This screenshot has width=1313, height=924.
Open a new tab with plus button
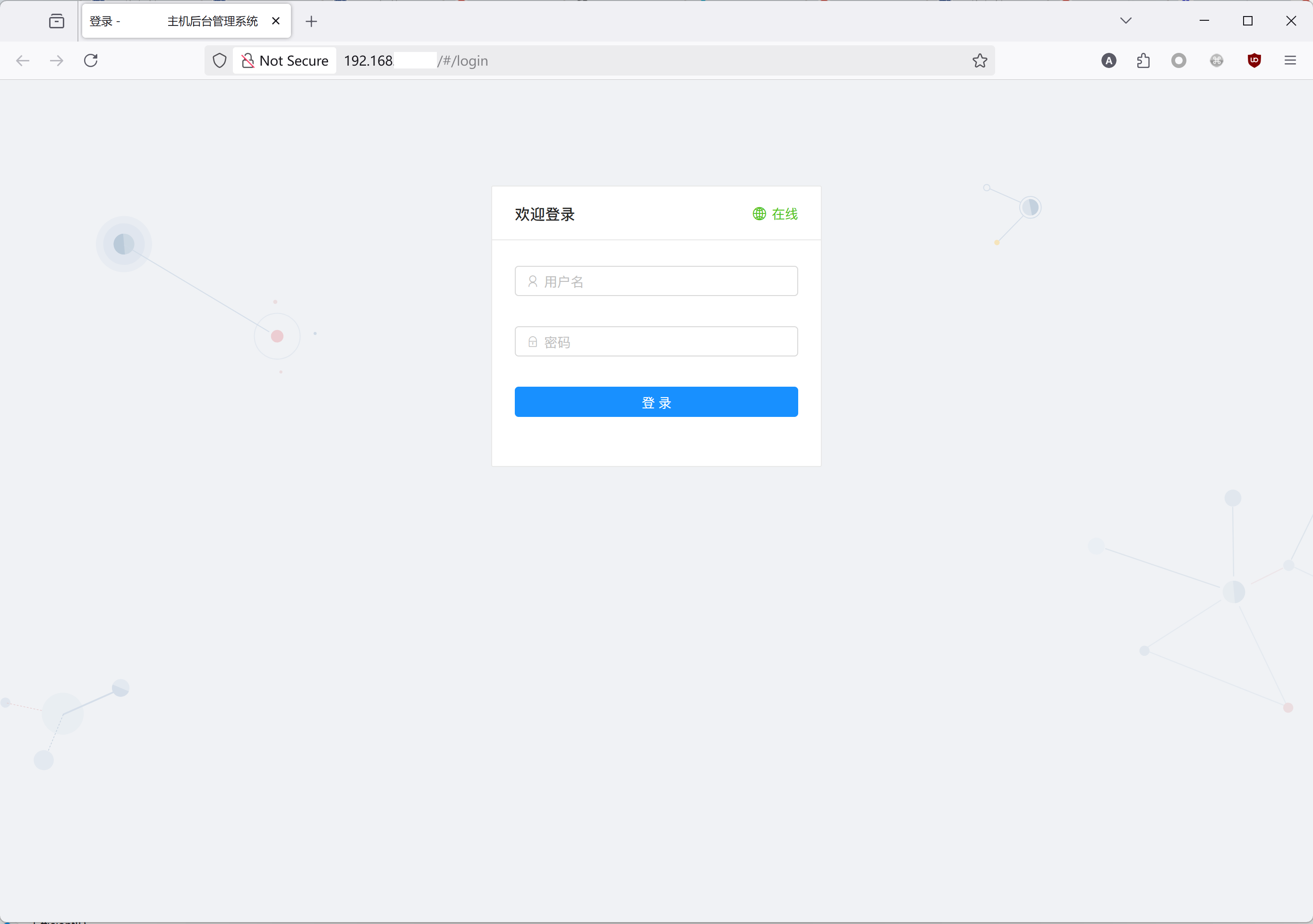[311, 22]
